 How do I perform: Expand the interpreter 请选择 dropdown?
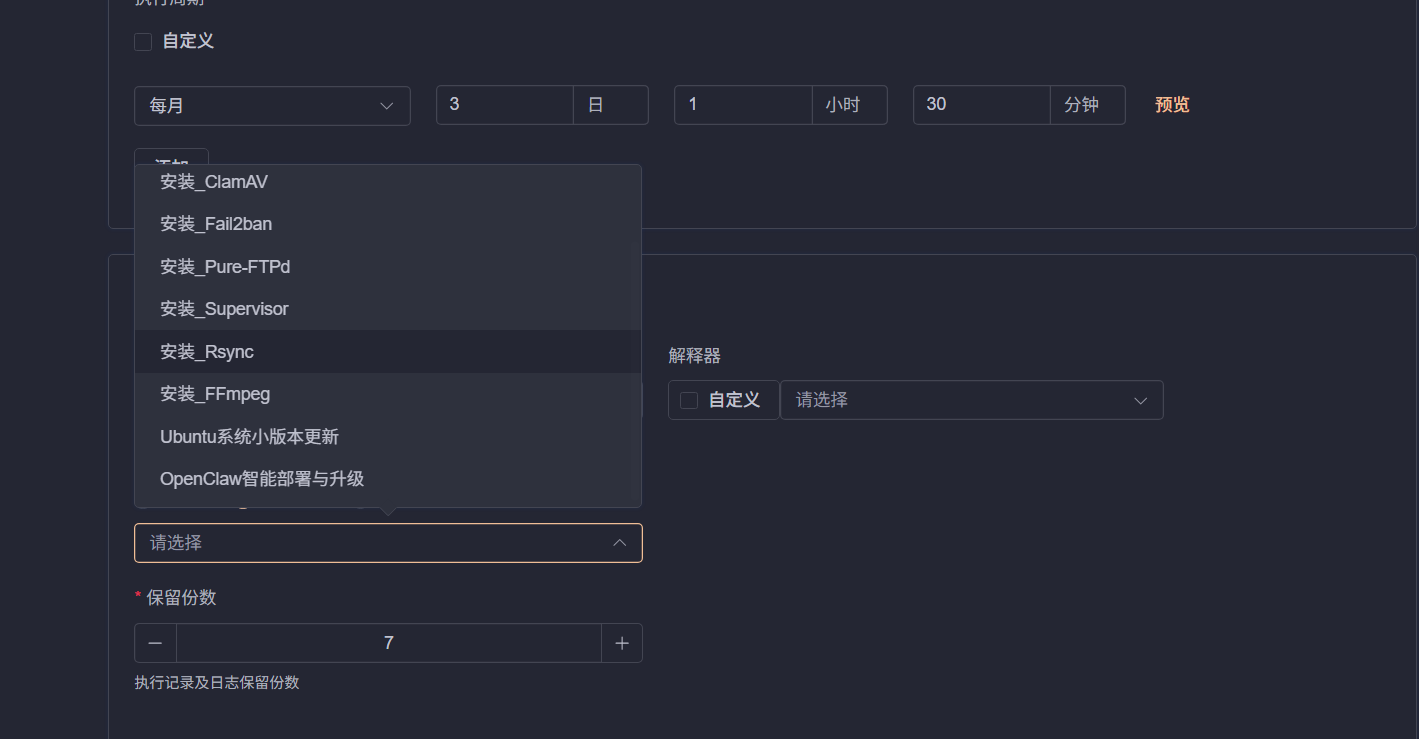971,400
